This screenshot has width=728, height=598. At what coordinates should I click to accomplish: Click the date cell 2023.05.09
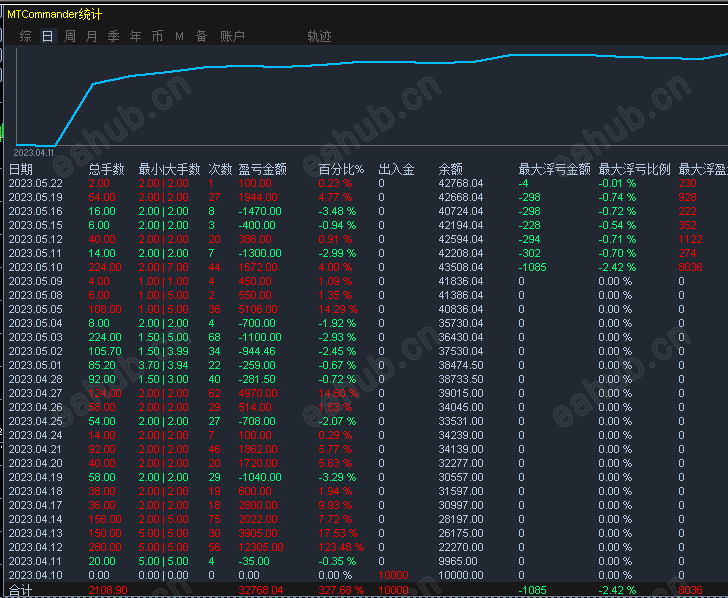35,281
